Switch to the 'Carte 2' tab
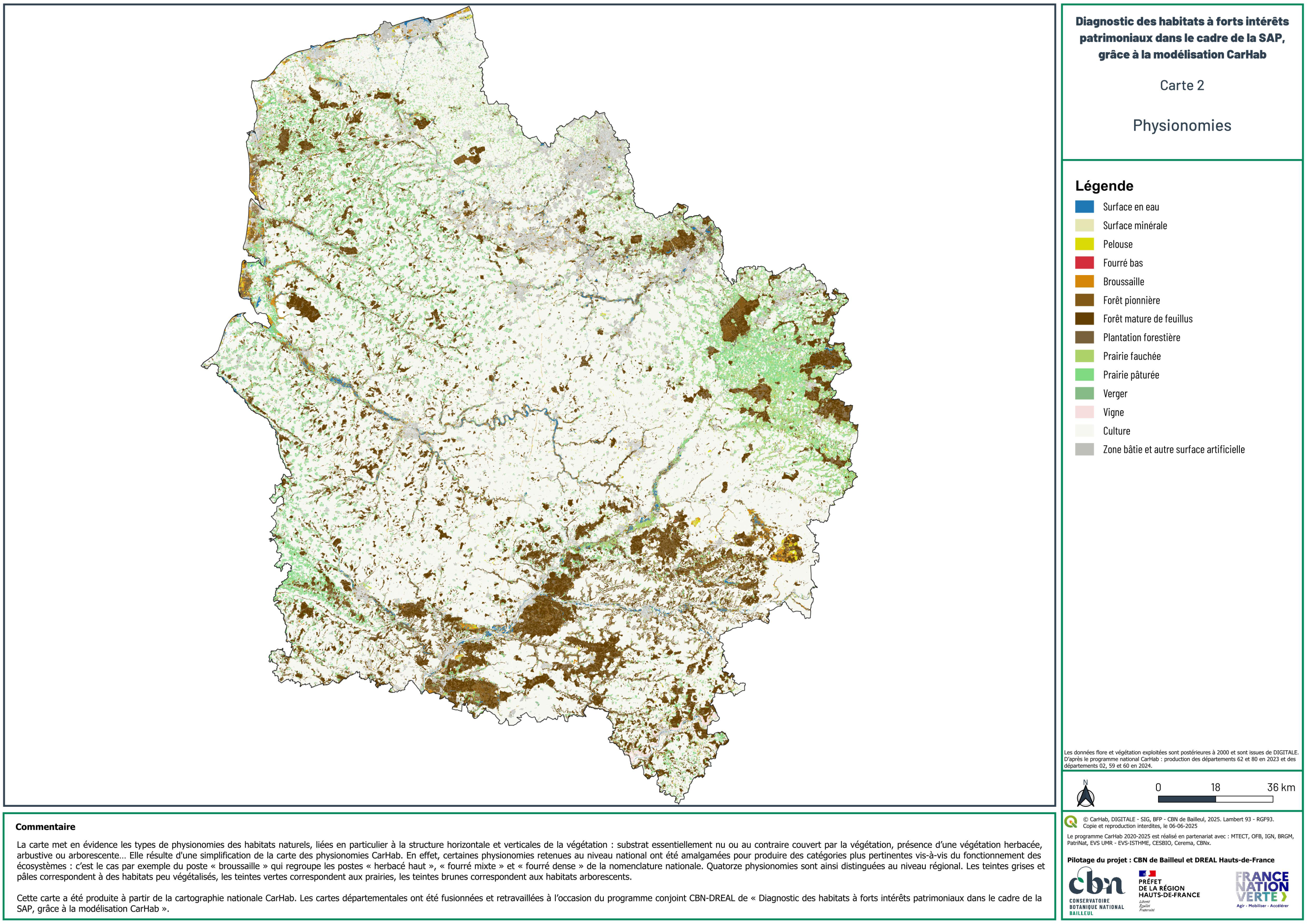1307x924 pixels. click(1183, 86)
